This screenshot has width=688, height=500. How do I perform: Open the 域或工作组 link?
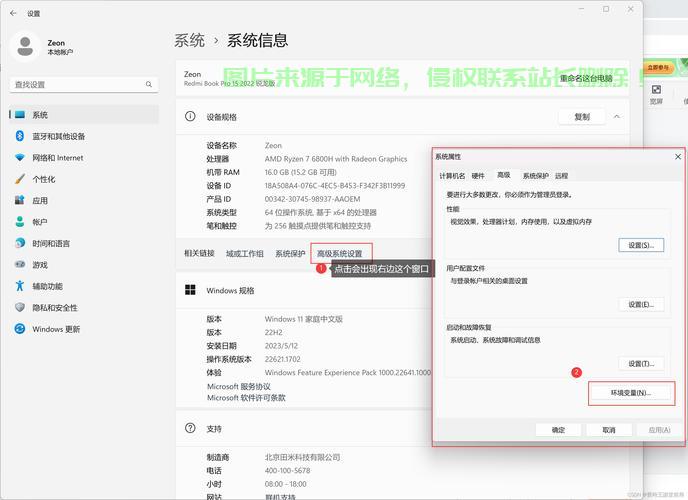[x=245, y=254]
